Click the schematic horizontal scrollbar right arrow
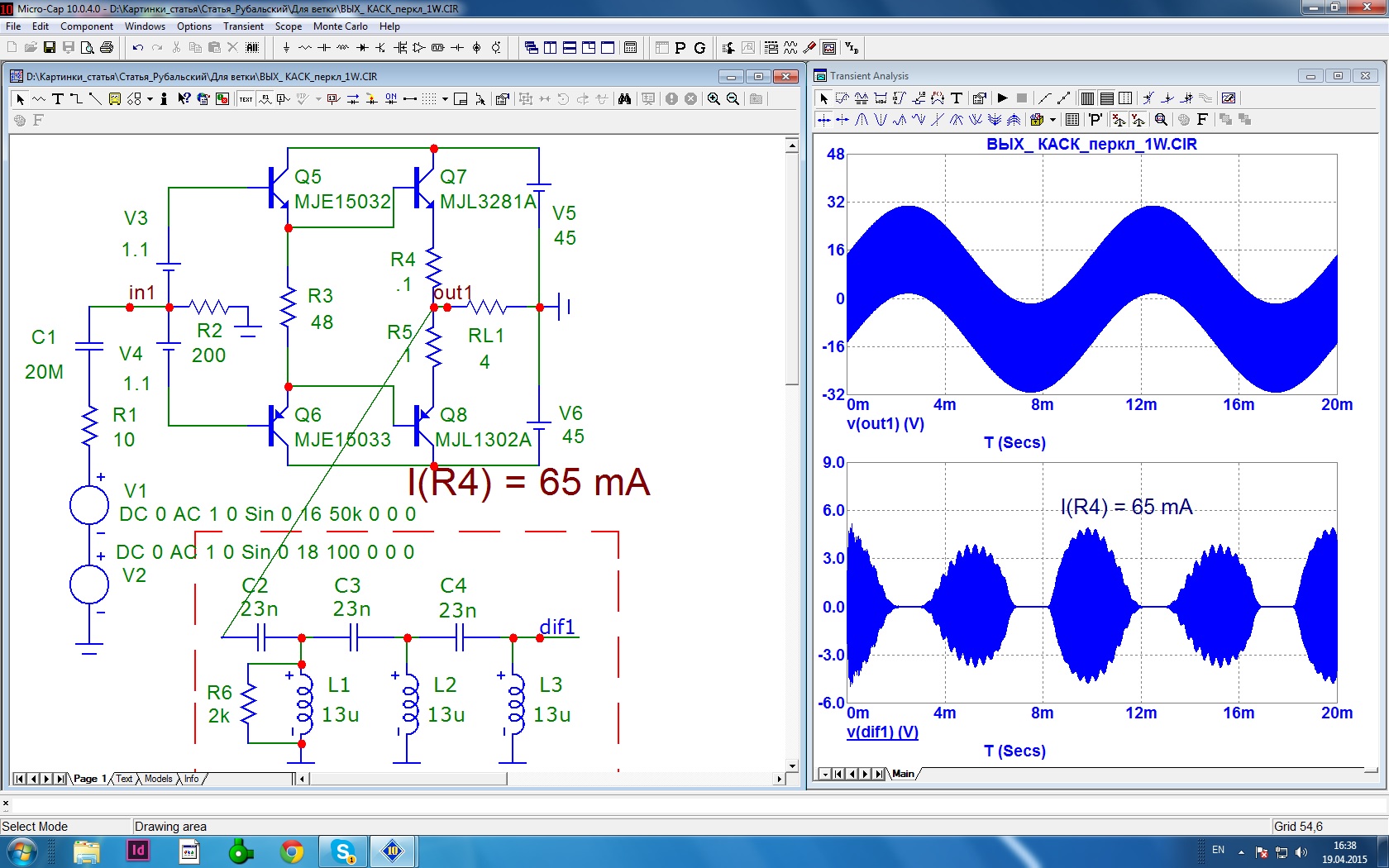 (778, 779)
